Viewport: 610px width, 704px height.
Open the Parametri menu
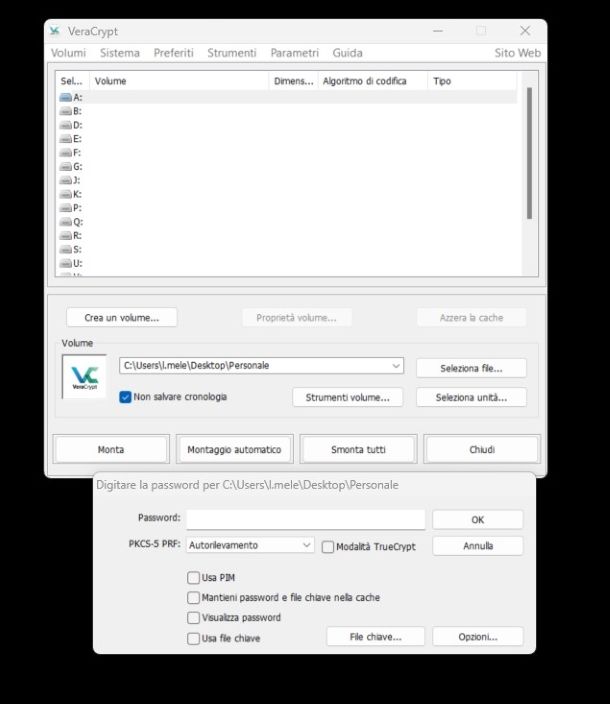pos(294,53)
